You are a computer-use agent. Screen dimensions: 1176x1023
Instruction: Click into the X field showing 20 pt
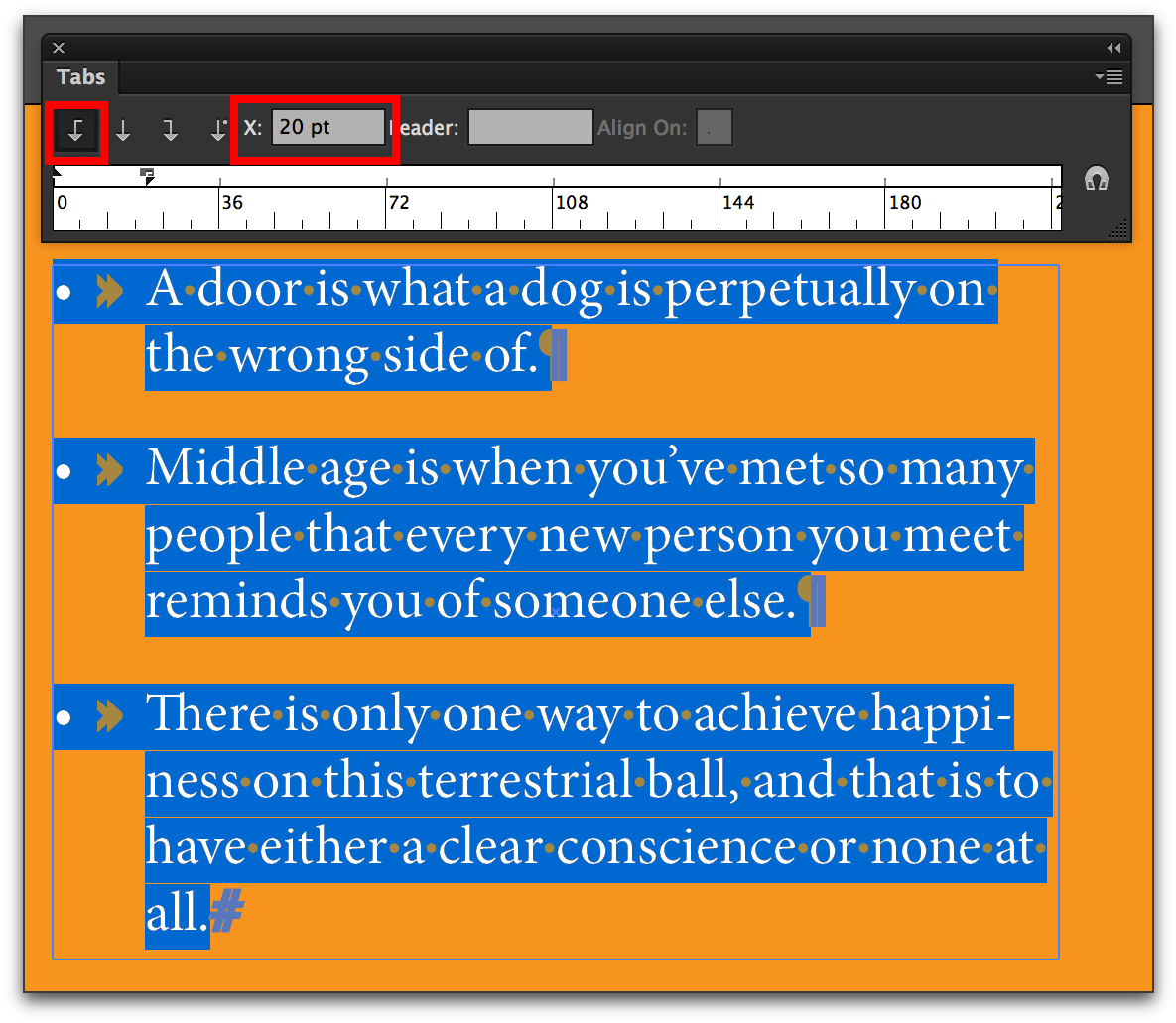327,127
